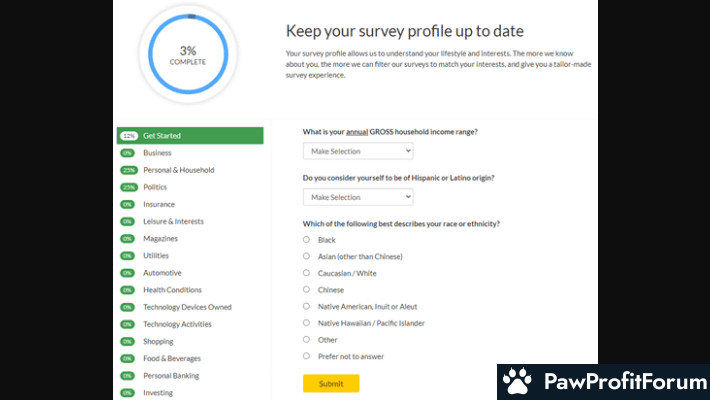Click the yellow Submit button
The width and height of the screenshot is (710, 400).
point(331,383)
